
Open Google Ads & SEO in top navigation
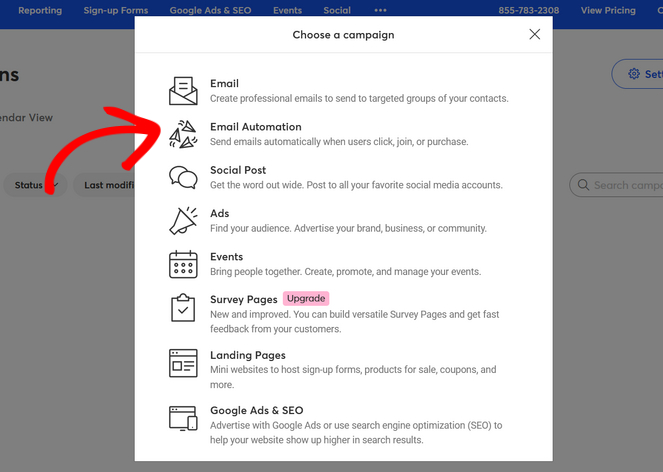pos(210,11)
